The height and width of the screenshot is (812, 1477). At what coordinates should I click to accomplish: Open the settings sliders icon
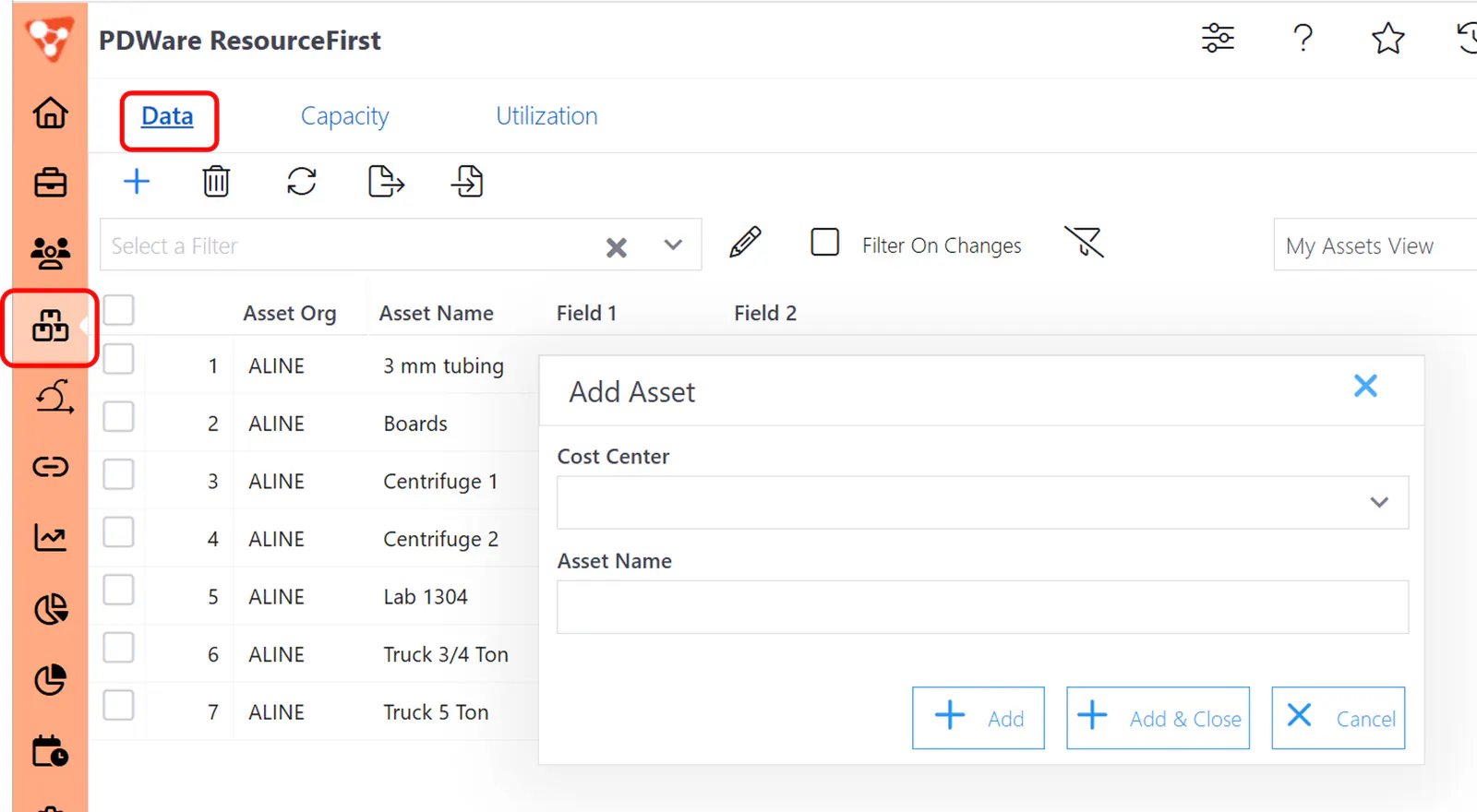point(1218,38)
